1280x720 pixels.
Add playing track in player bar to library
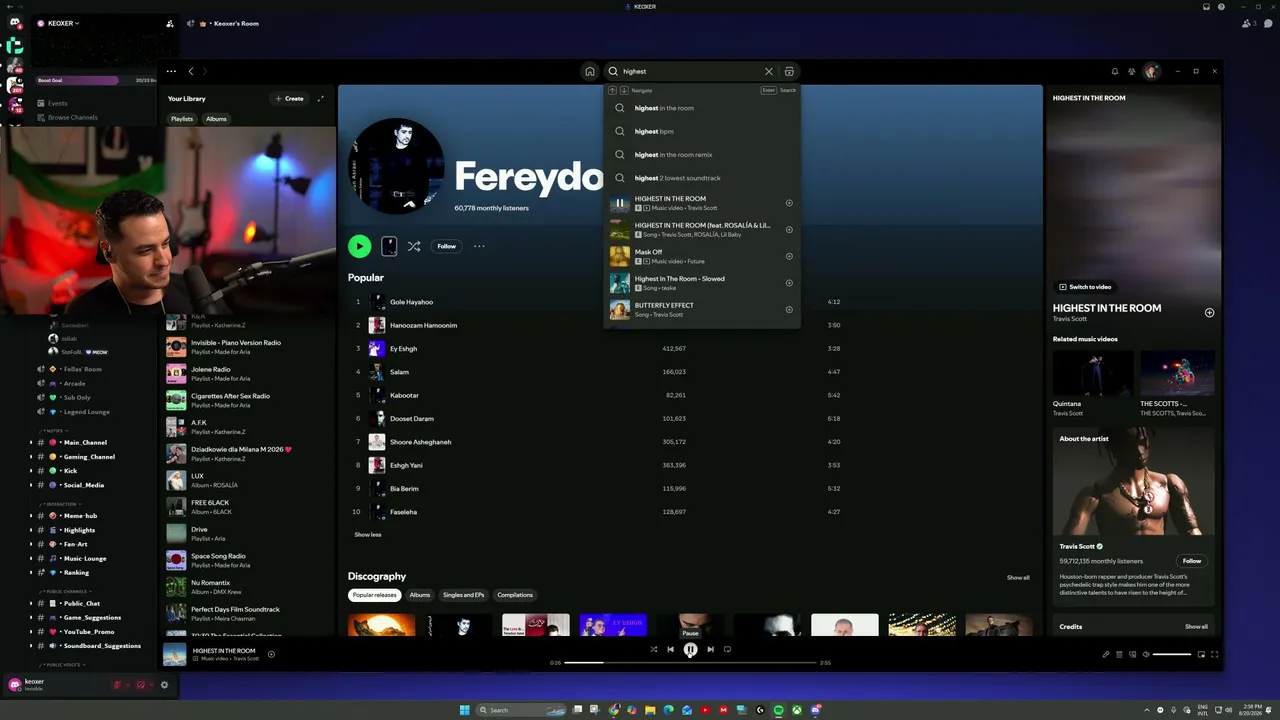271,654
